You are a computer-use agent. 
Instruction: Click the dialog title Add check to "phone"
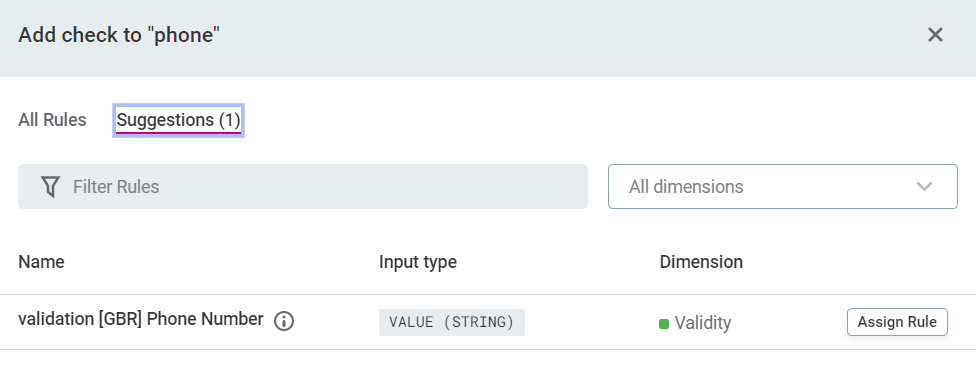point(119,35)
